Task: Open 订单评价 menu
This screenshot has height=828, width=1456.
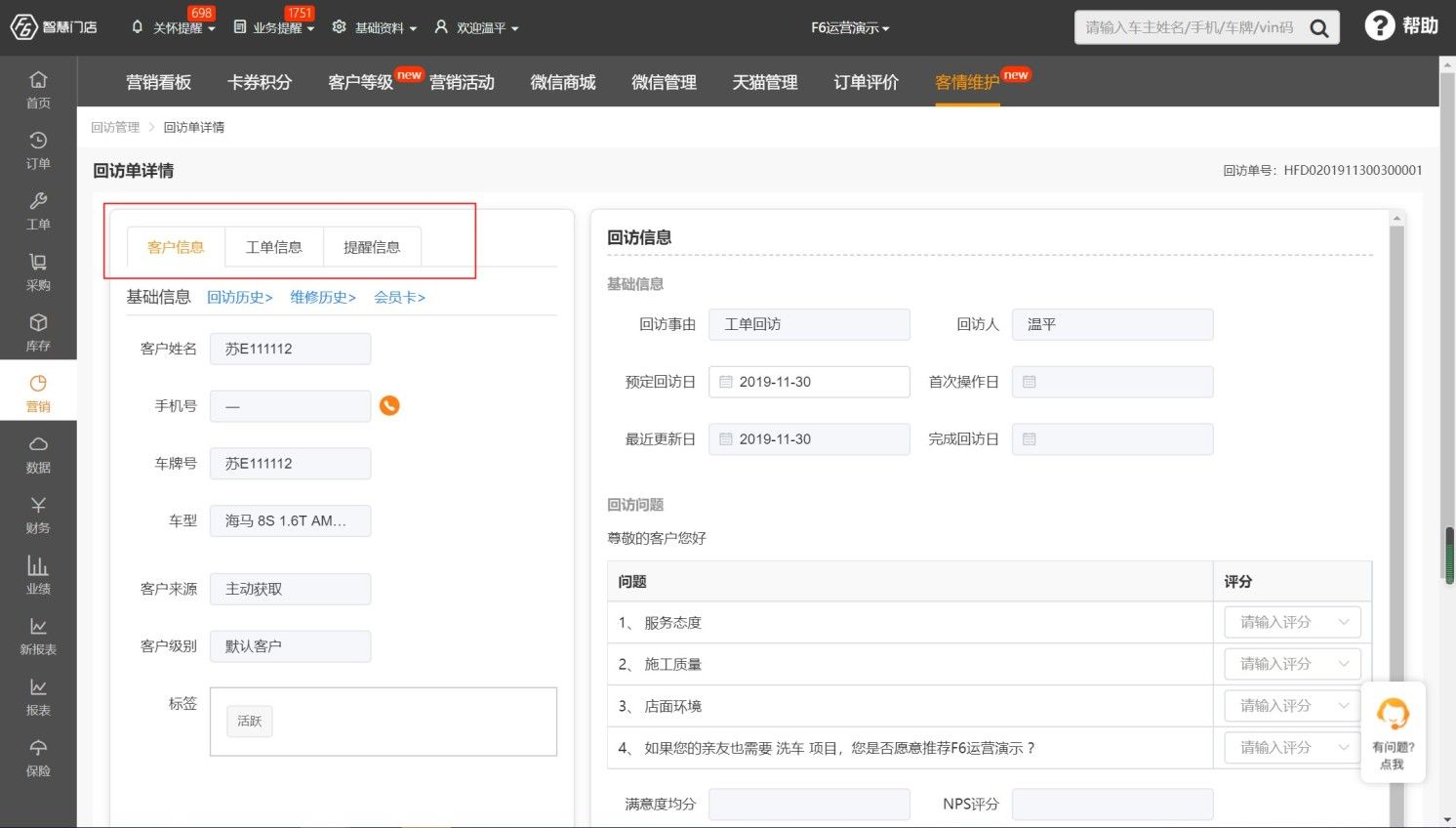Action: click(867, 82)
